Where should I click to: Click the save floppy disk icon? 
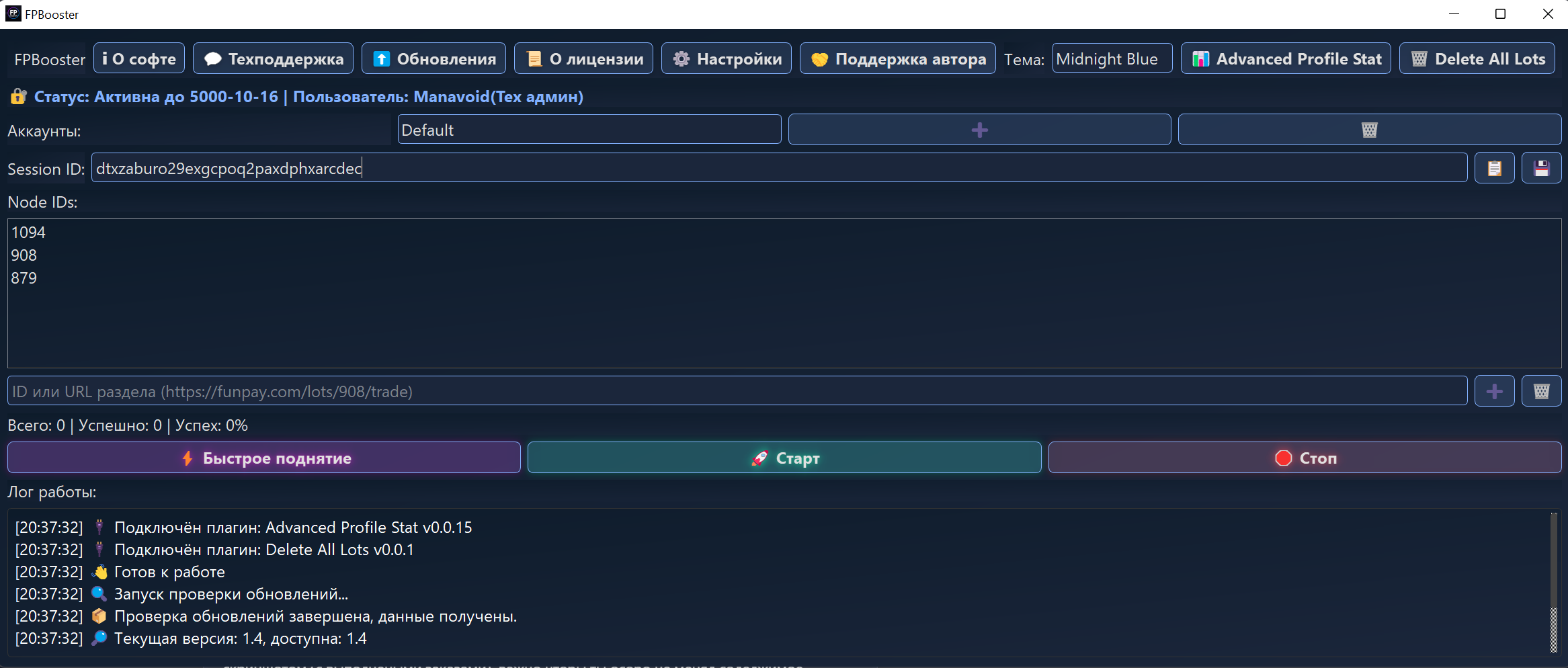tap(1541, 168)
